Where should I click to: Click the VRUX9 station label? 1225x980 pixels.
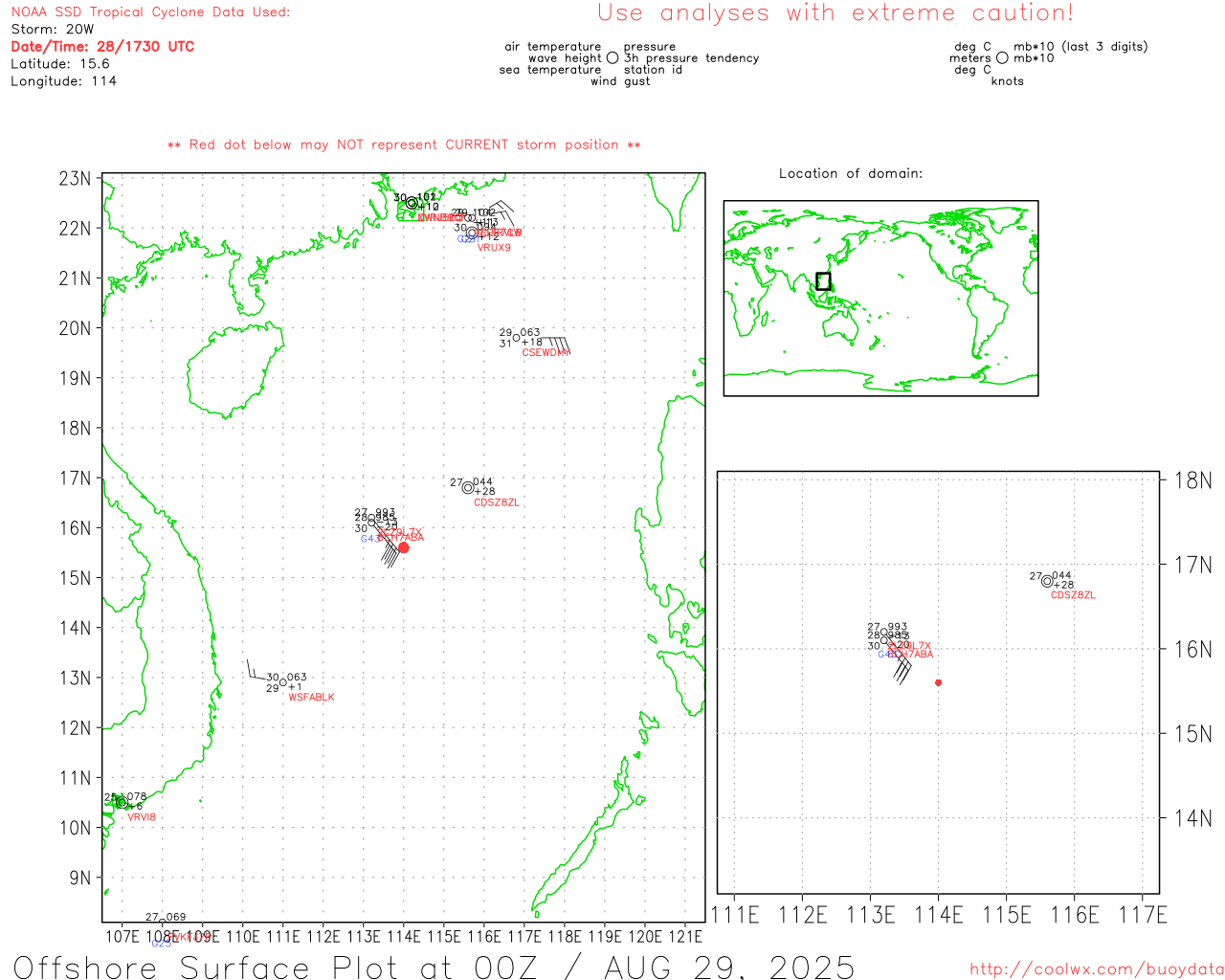click(x=494, y=248)
